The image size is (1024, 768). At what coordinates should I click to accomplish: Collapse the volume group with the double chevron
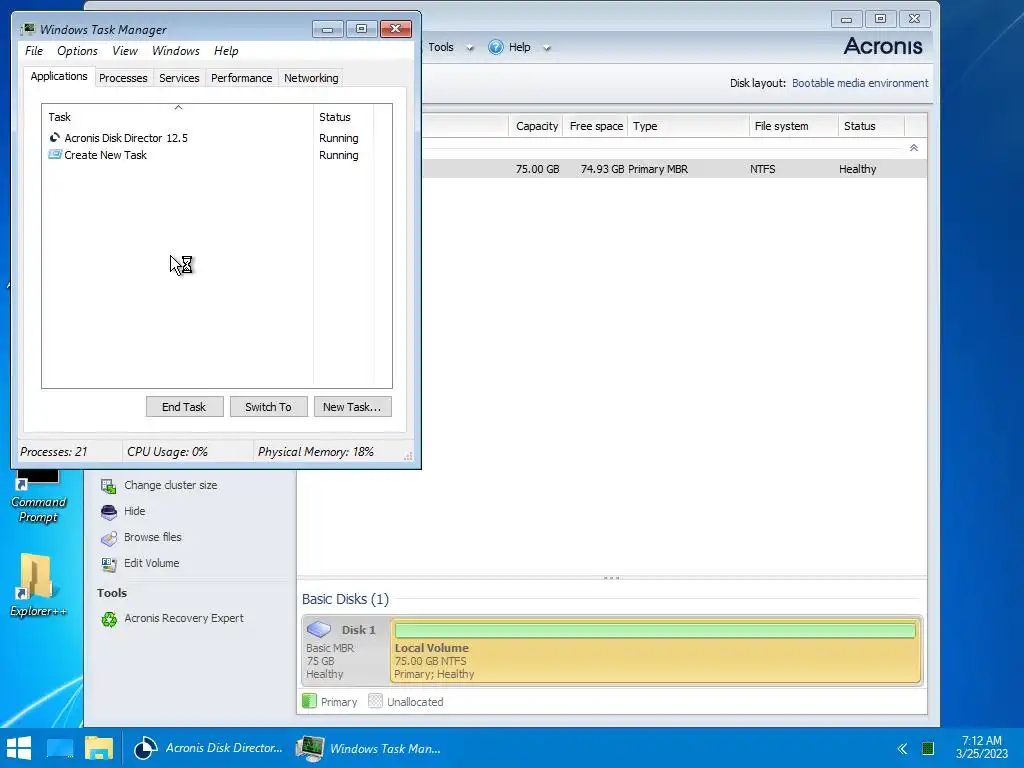click(914, 148)
